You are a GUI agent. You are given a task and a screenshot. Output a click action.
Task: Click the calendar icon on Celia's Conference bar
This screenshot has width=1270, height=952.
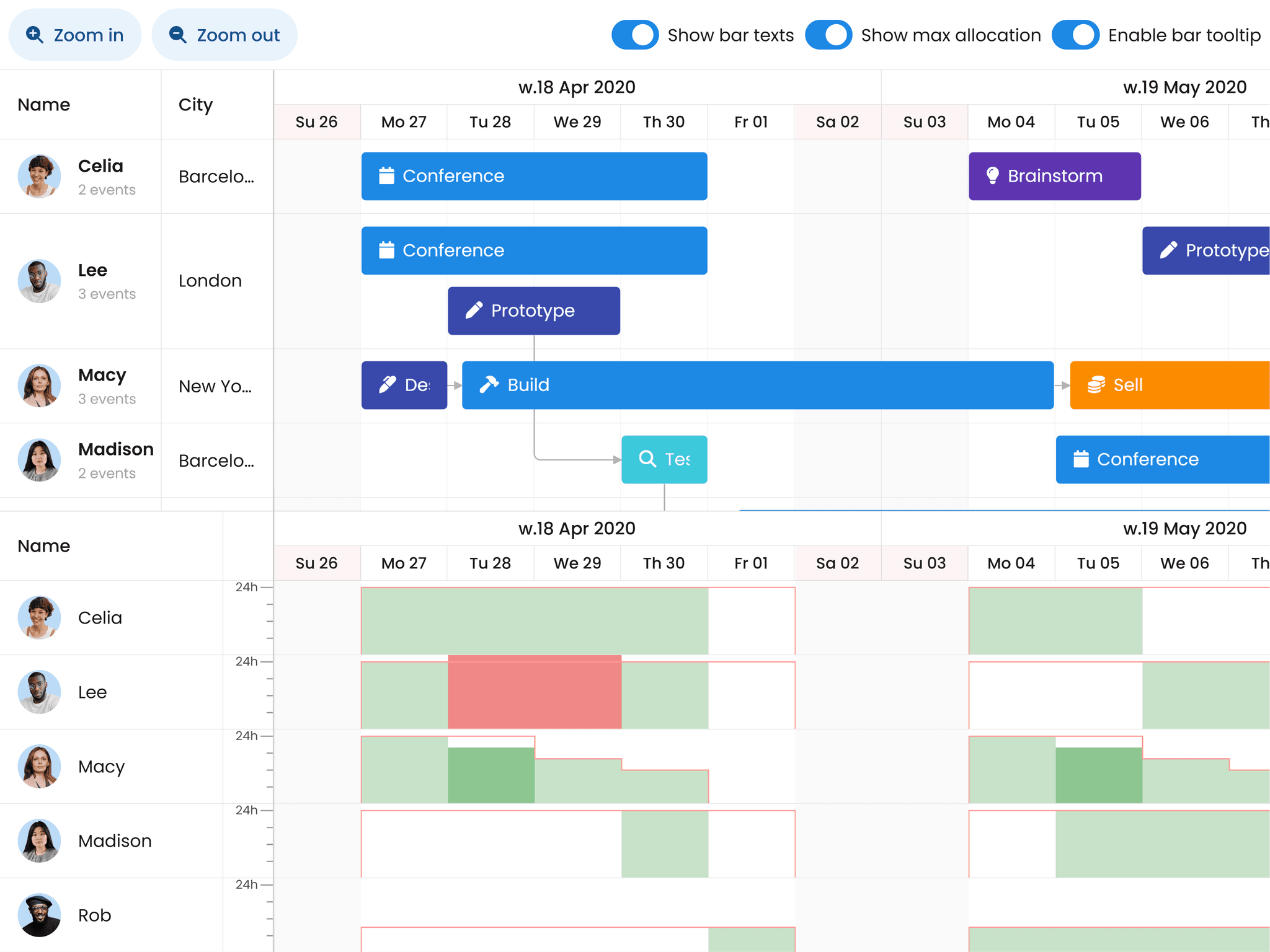tap(387, 176)
